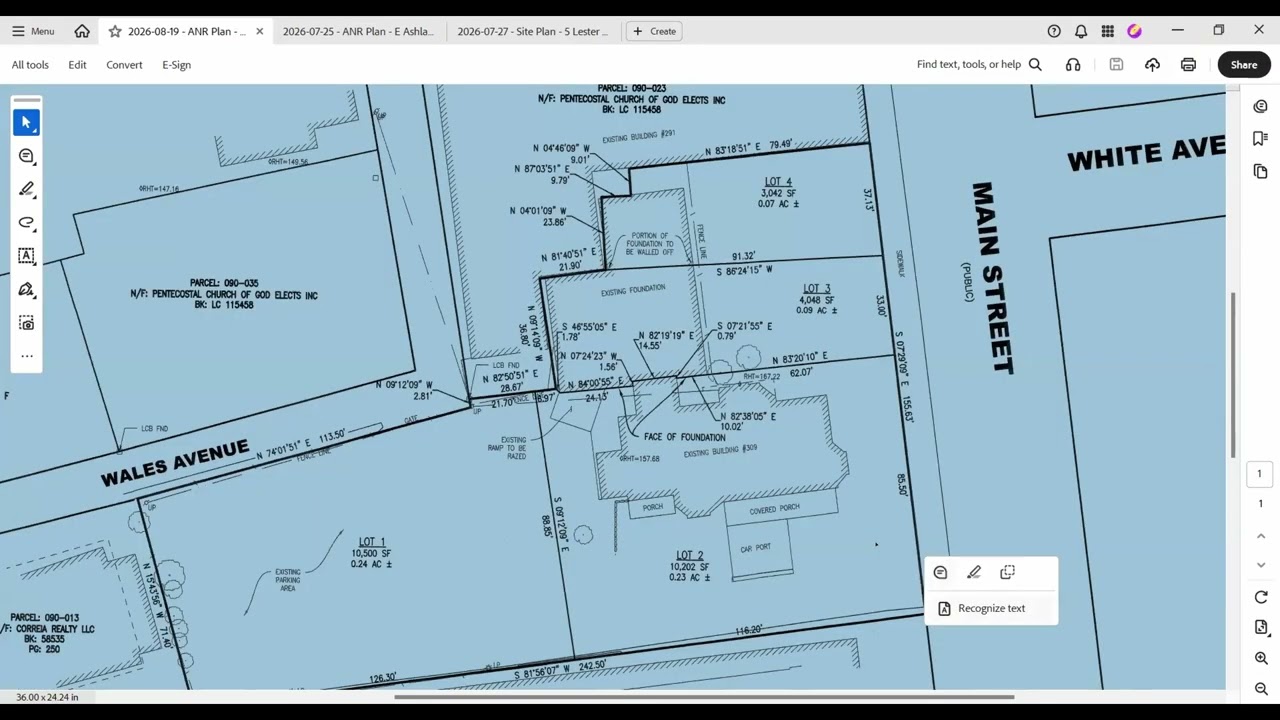The width and height of the screenshot is (1280, 720).
Task: Click selection crop icon in floating popup
Action: (1007, 573)
